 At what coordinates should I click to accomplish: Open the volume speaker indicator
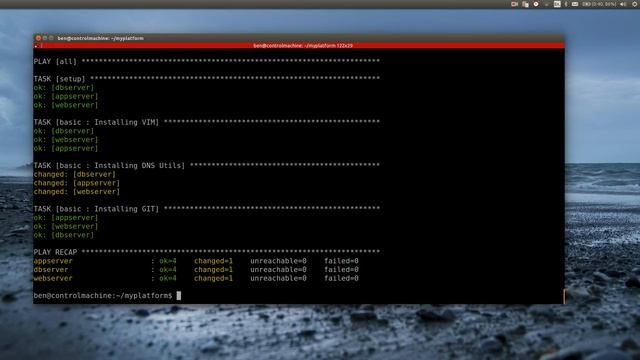(x=623, y=4)
